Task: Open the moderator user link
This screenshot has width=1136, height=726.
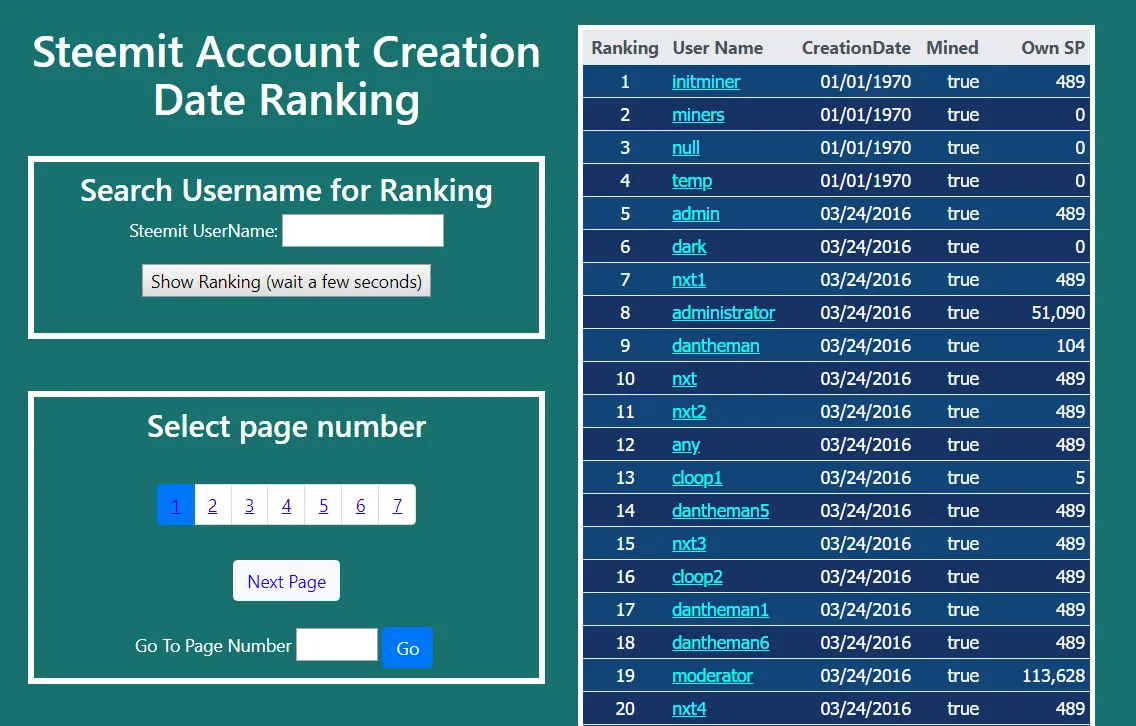Action: (712, 676)
